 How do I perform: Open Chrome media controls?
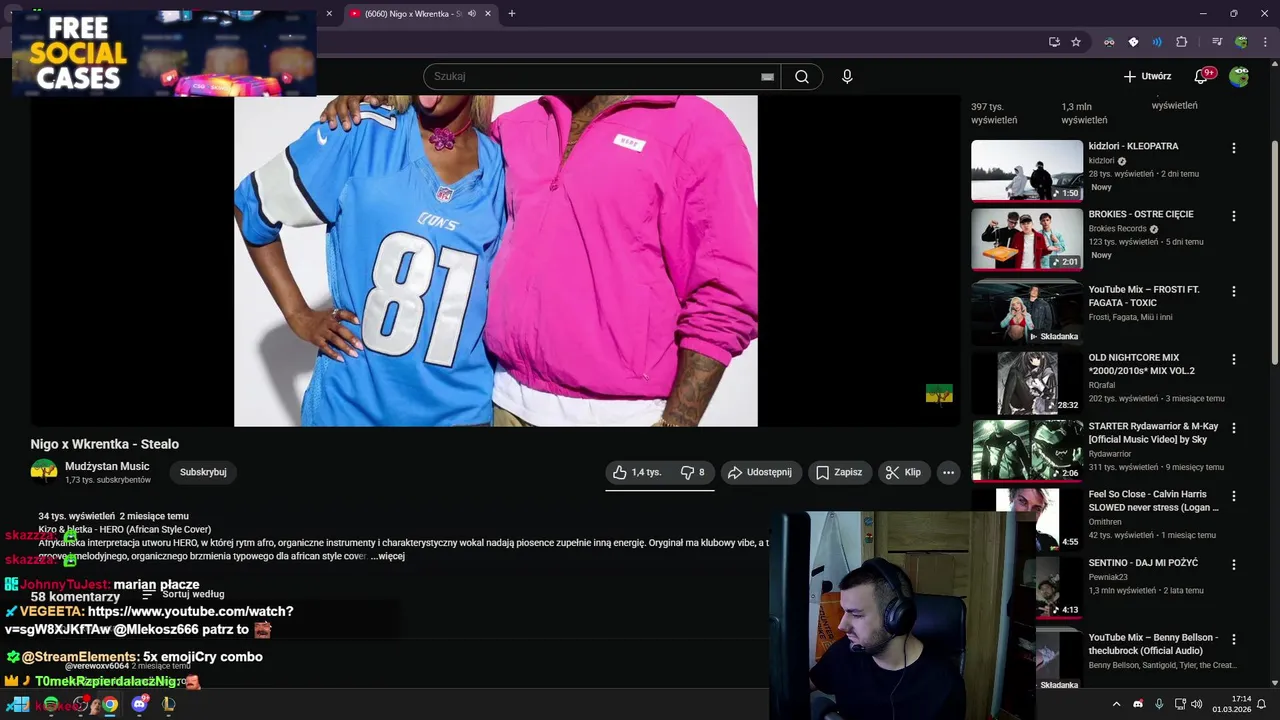click(x=1217, y=42)
